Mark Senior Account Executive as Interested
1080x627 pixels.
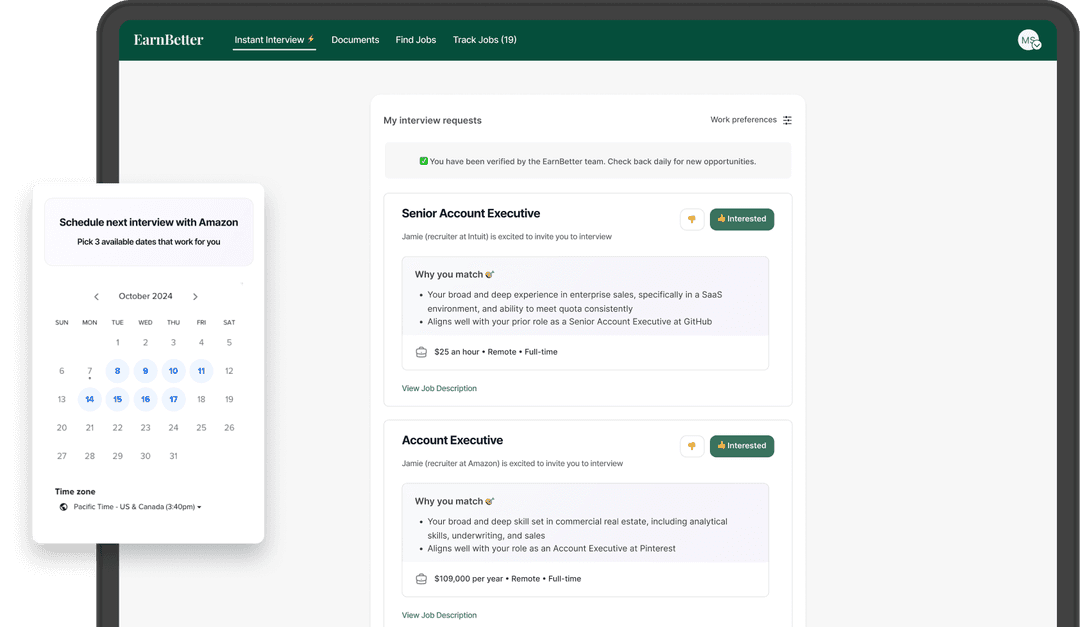pyautogui.click(x=742, y=219)
